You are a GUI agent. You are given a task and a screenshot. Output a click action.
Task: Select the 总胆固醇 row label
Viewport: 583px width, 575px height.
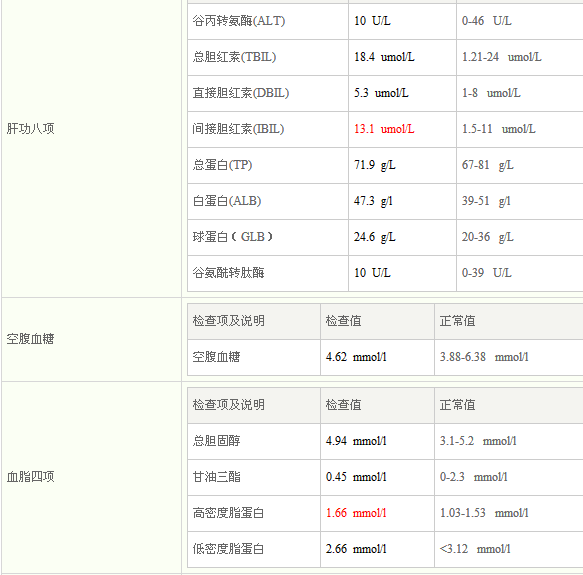pyautogui.click(x=216, y=441)
